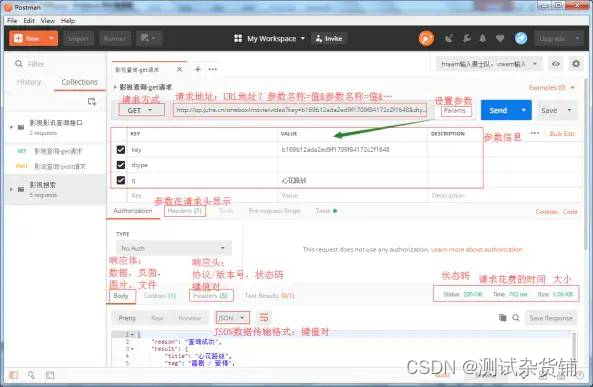Switch to the Collections tab
Screen dimensions: 593x387
point(79,82)
